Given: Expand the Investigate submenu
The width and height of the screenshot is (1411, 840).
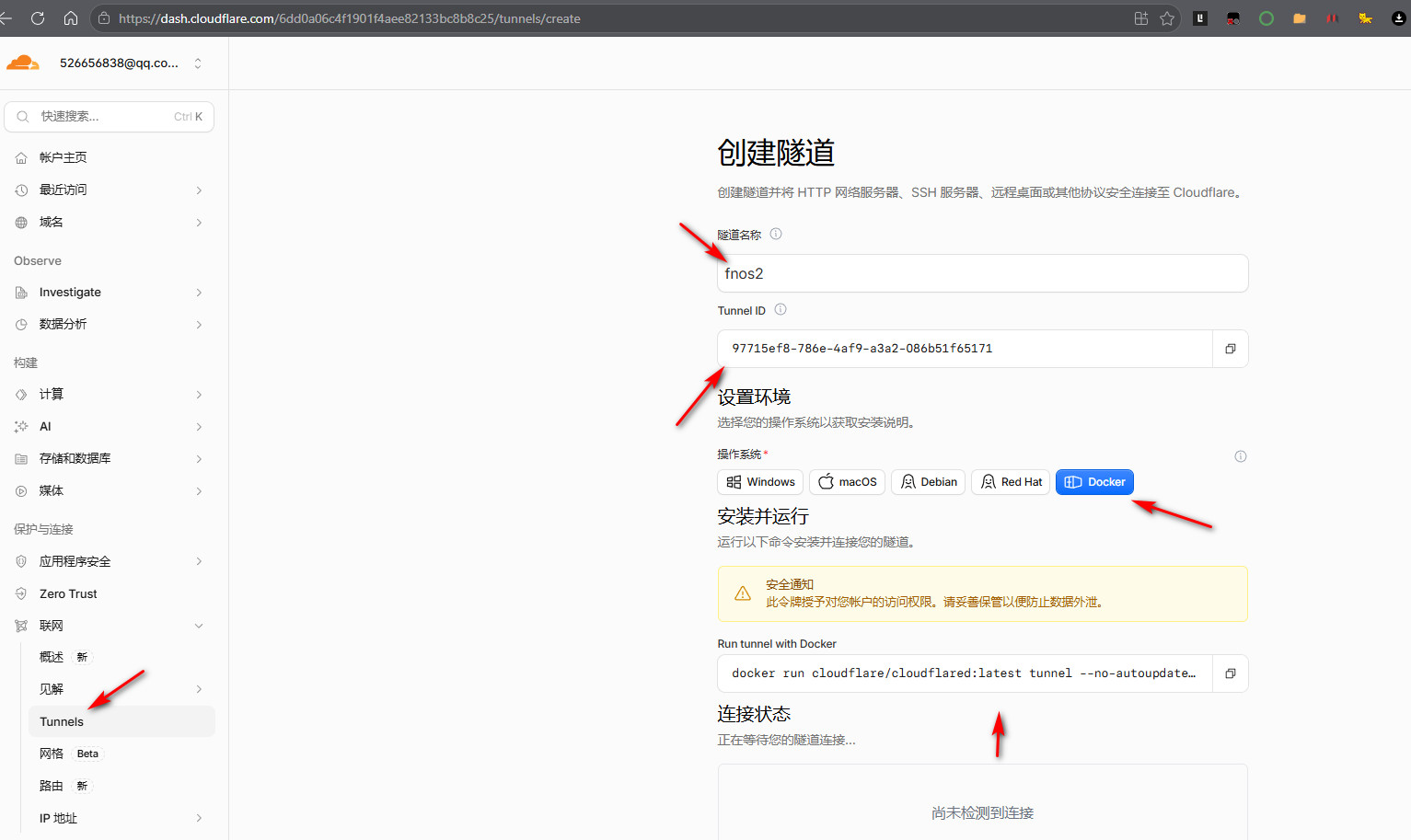Looking at the screenshot, I should tap(199, 293).
